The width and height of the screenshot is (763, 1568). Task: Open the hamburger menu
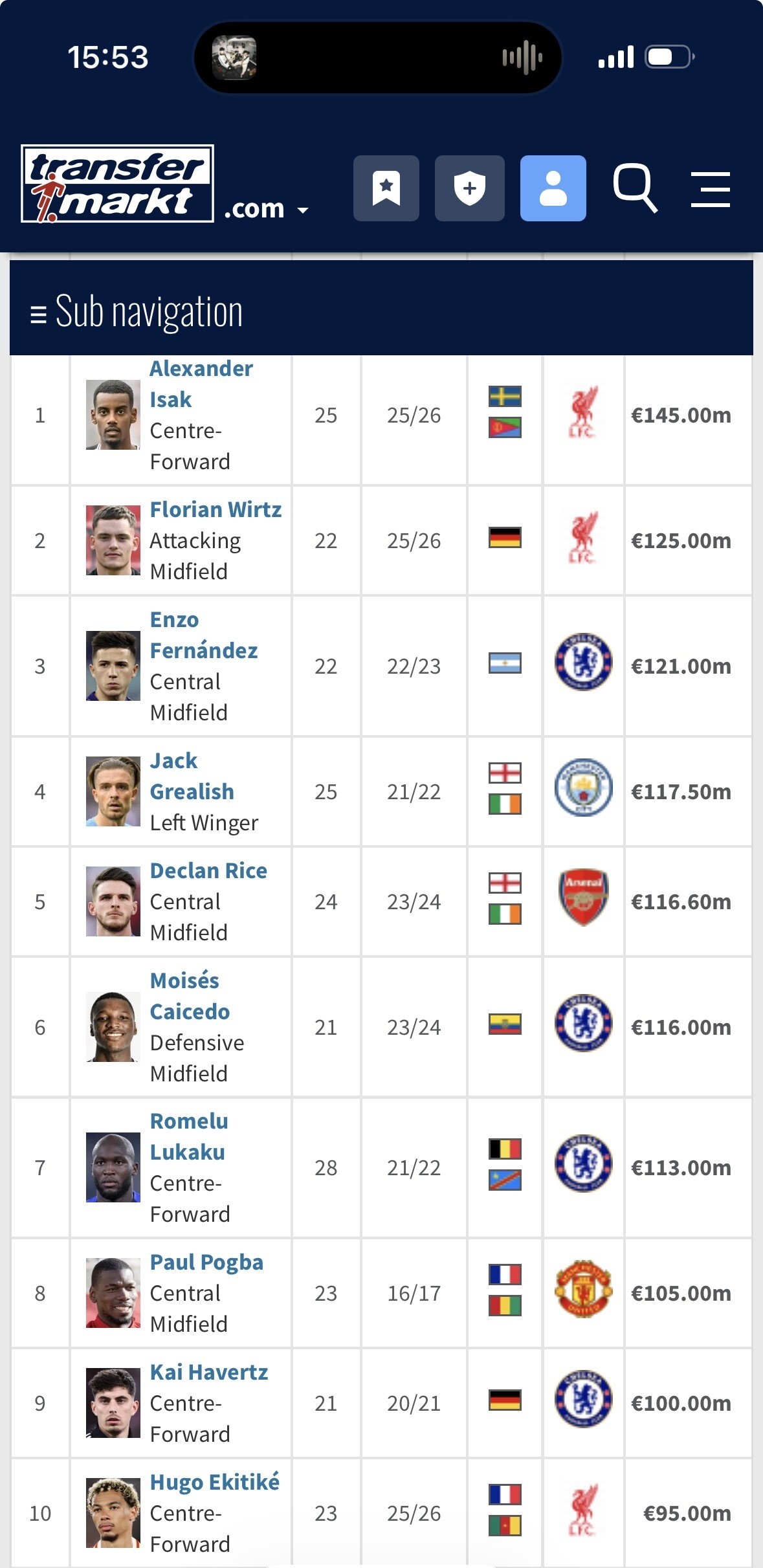click(x=710, y=189)
